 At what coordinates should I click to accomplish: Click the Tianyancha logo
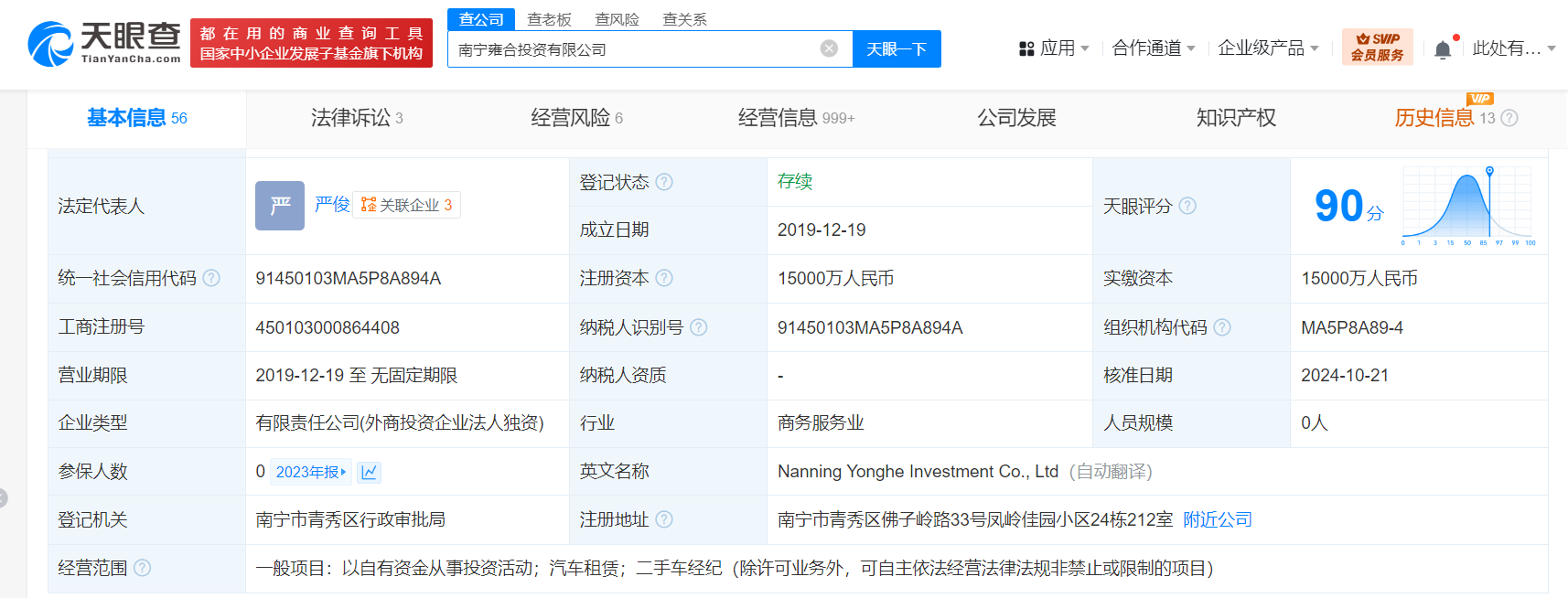point(104,44)
